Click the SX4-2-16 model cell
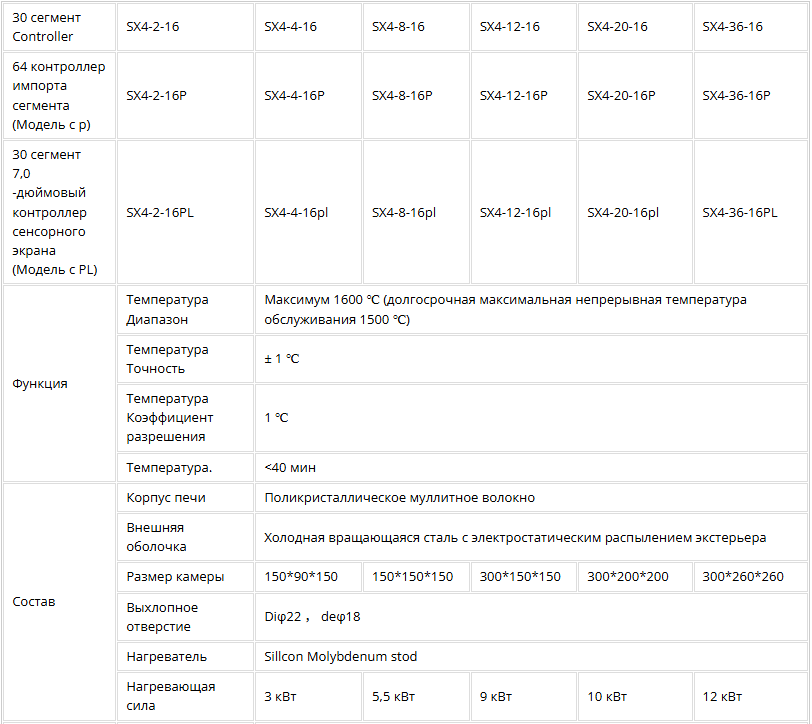812x724 pixels. [153, 27]
